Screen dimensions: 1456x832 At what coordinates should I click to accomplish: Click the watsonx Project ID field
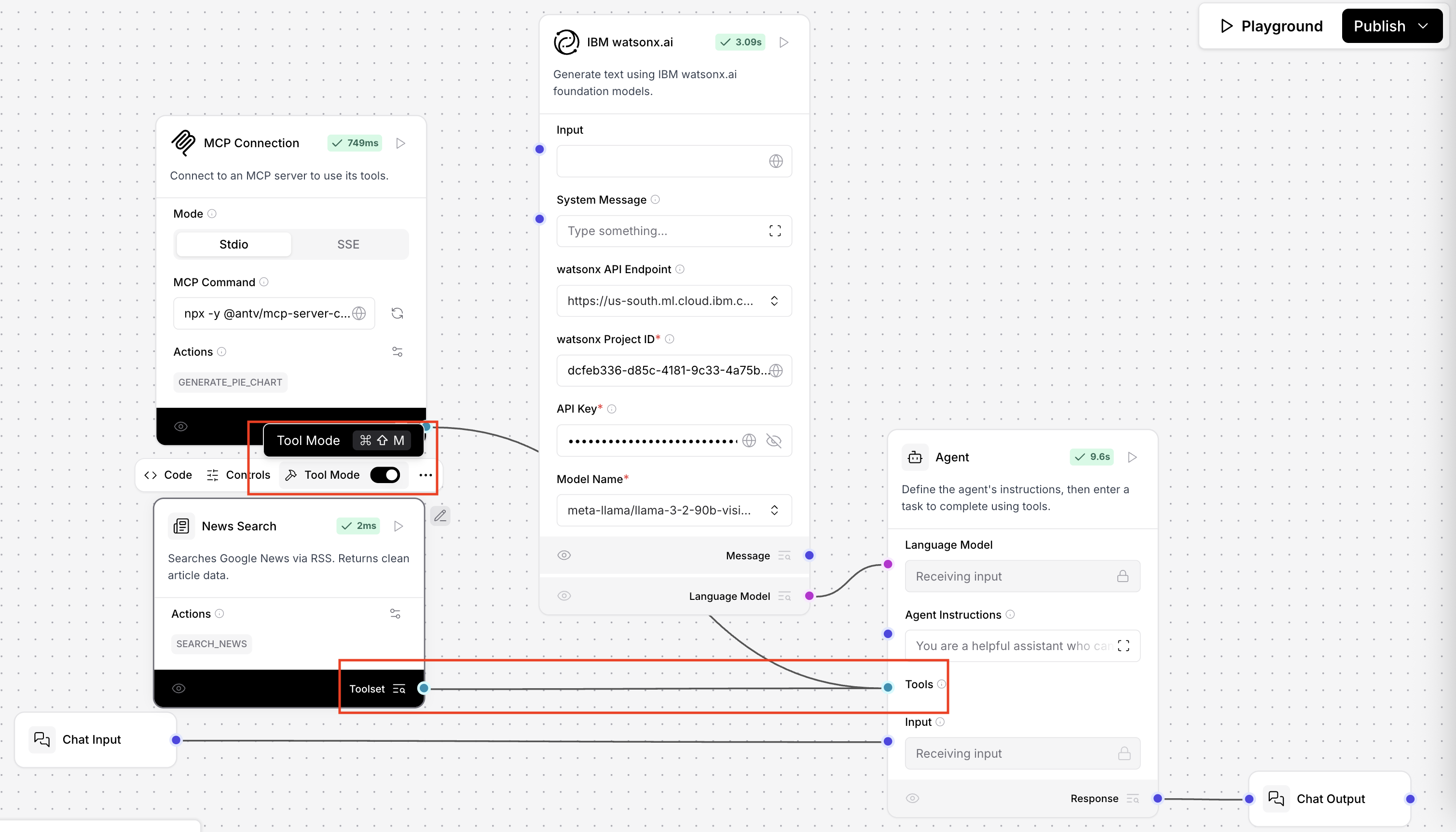674,370
